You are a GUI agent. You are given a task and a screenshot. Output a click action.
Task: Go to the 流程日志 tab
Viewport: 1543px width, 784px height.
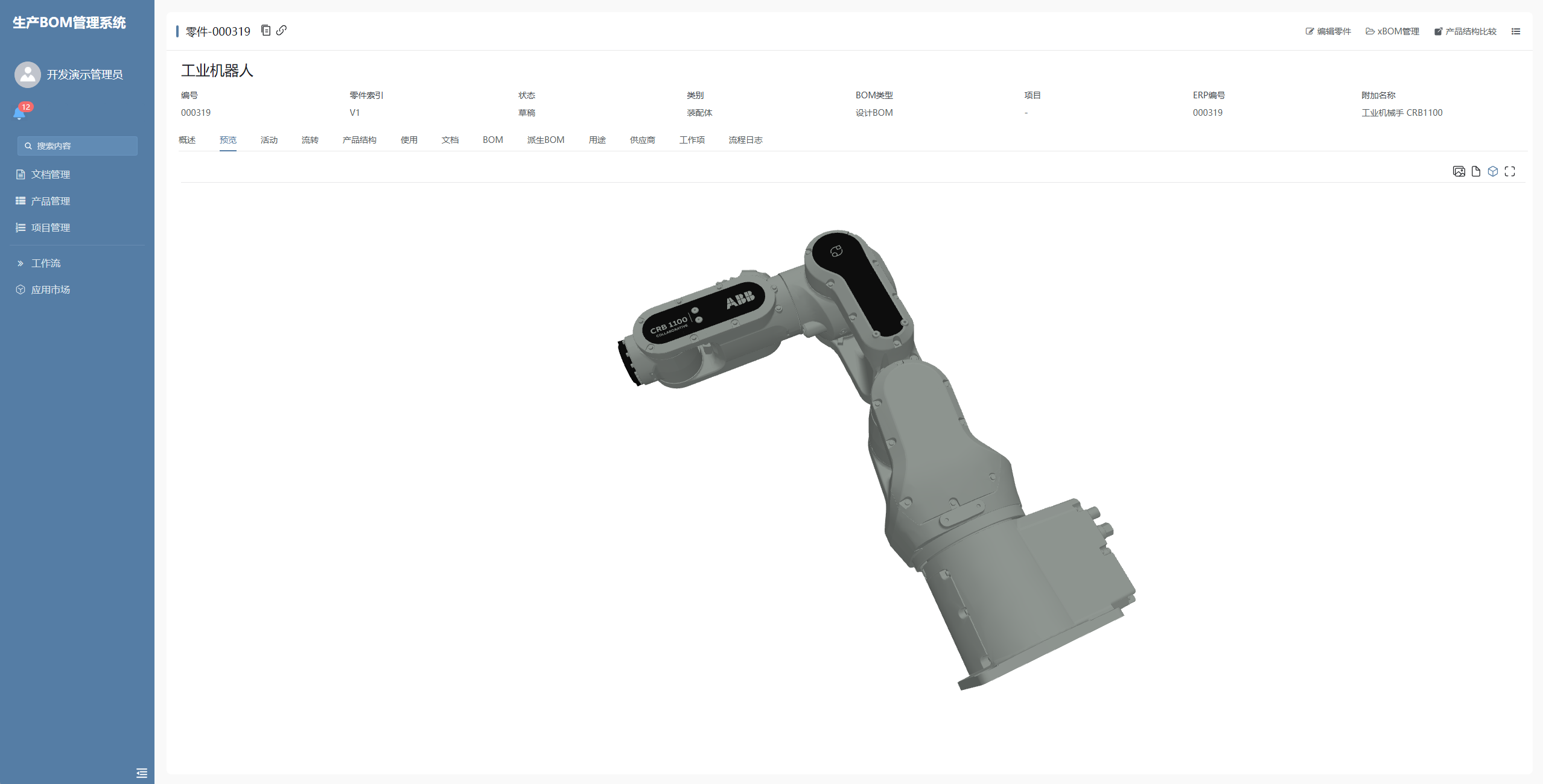coord(745,140)
